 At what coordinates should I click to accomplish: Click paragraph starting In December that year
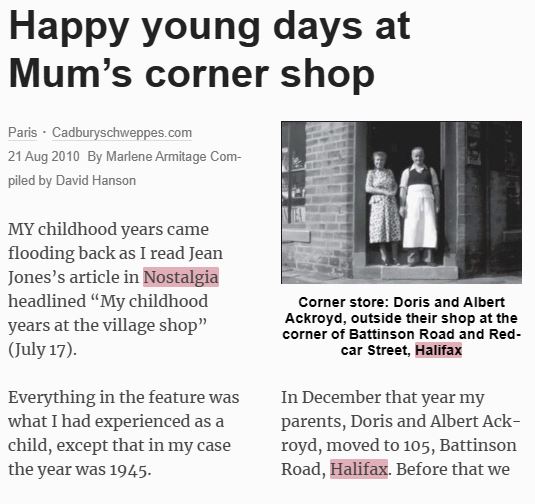coord(401,433)
